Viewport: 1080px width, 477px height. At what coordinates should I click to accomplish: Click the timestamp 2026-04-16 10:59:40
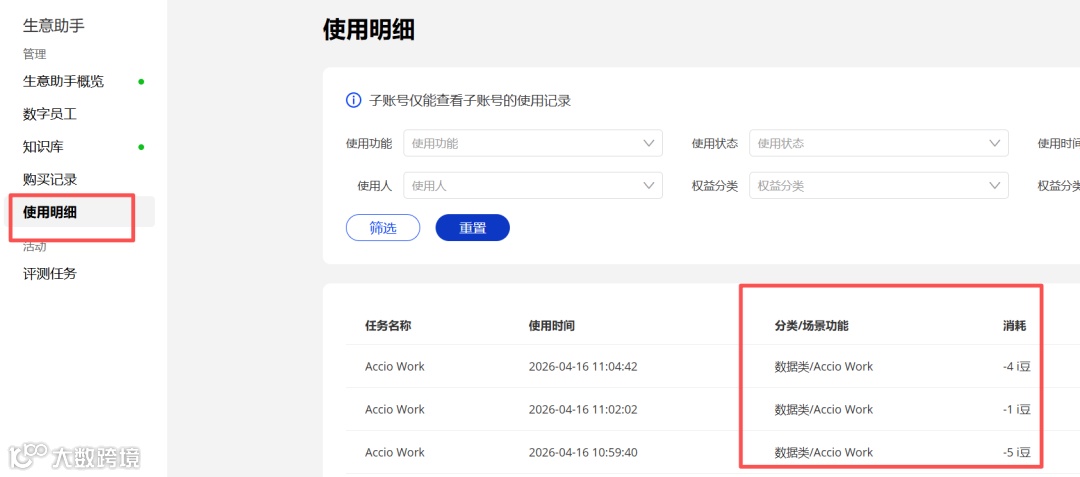[583, 452]
